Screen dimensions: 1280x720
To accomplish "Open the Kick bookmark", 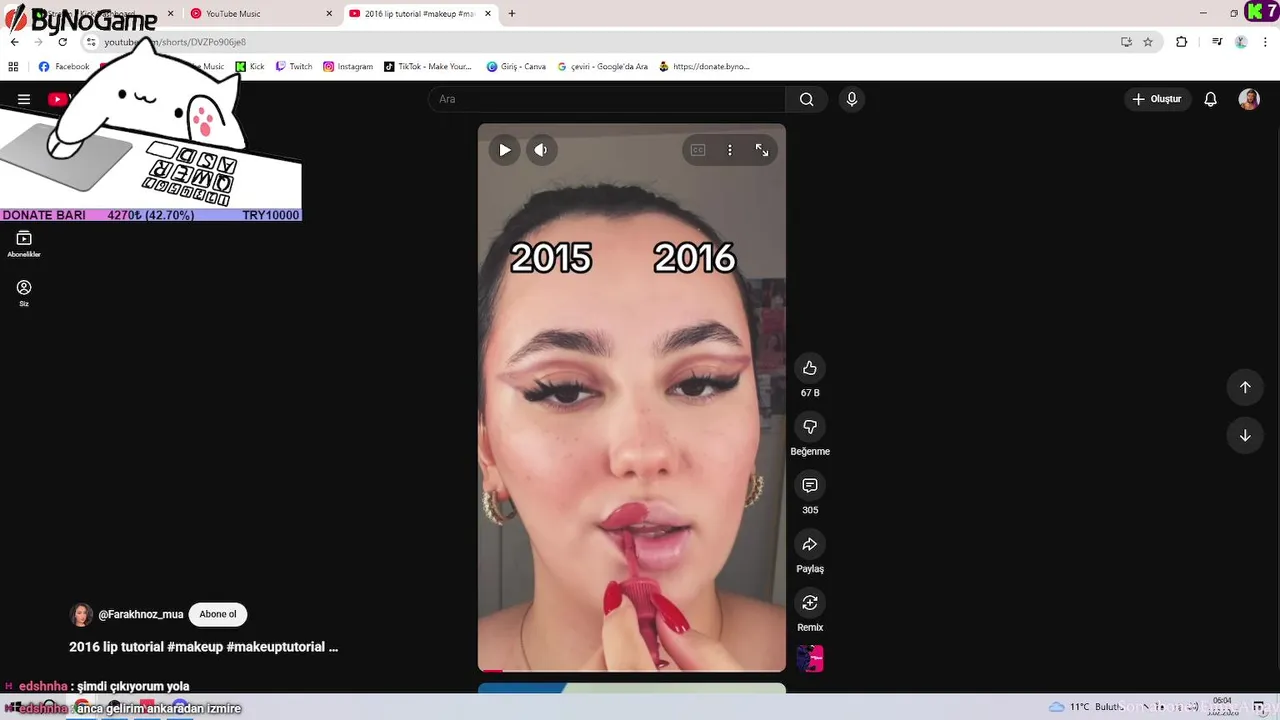I will click(x=250, y=67).
